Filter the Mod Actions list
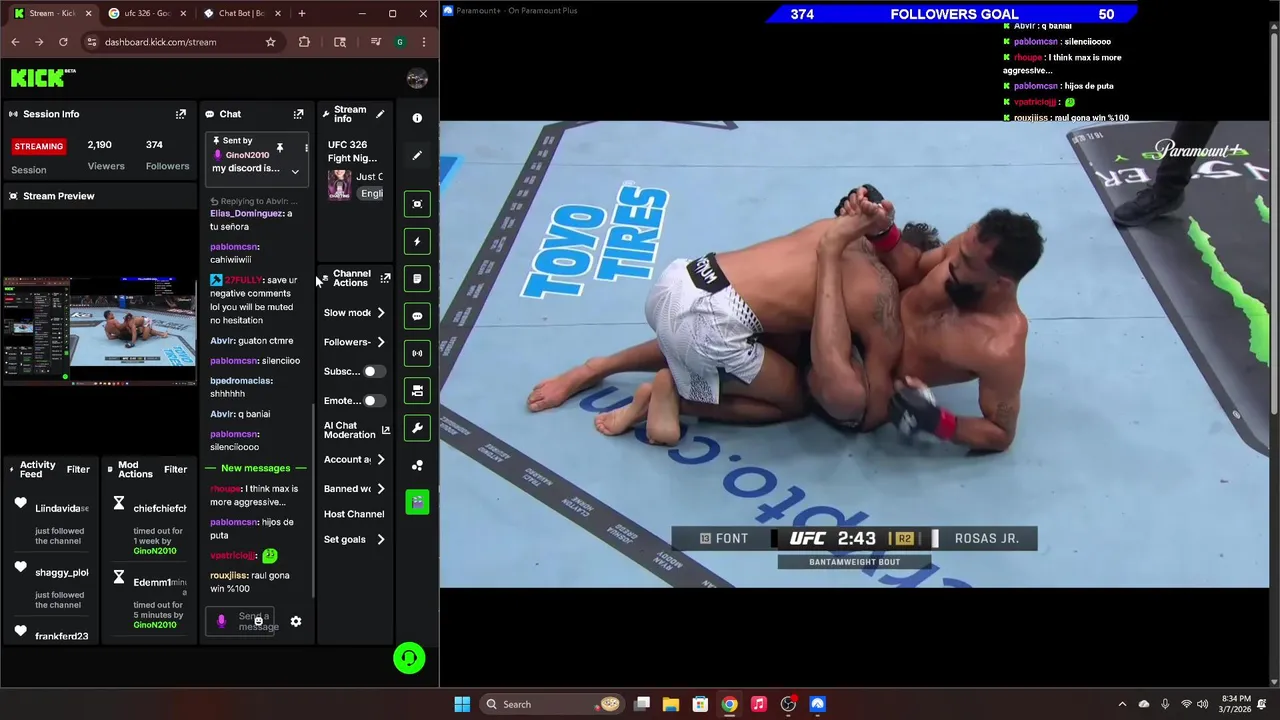The width and height of the screenshot is (1280, 720). click(175, 469)
